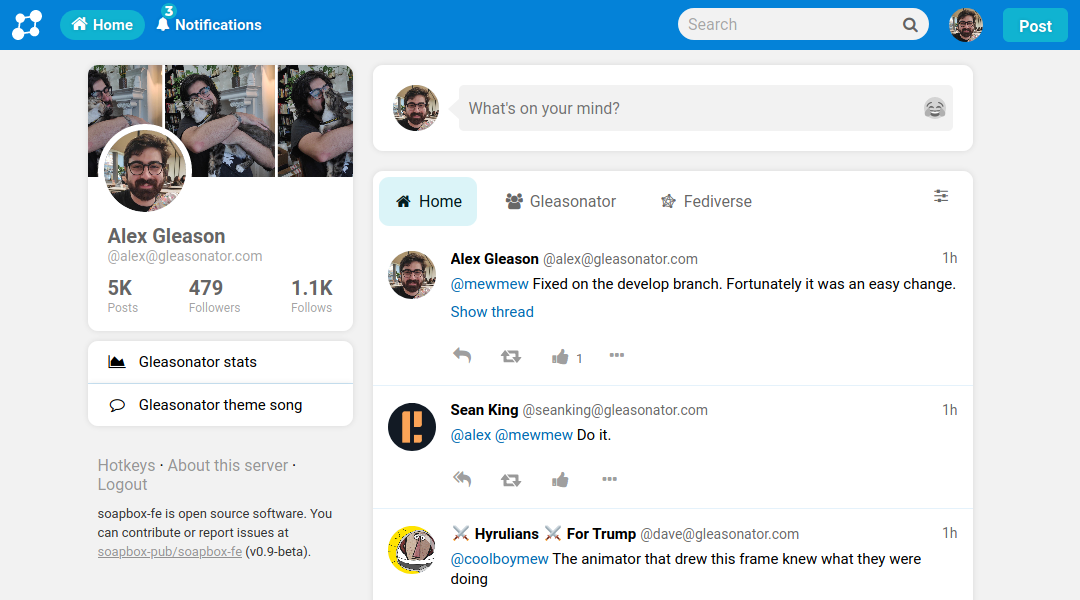Click the Search input field
This screenshot has width=1080, height=600.
802,25
